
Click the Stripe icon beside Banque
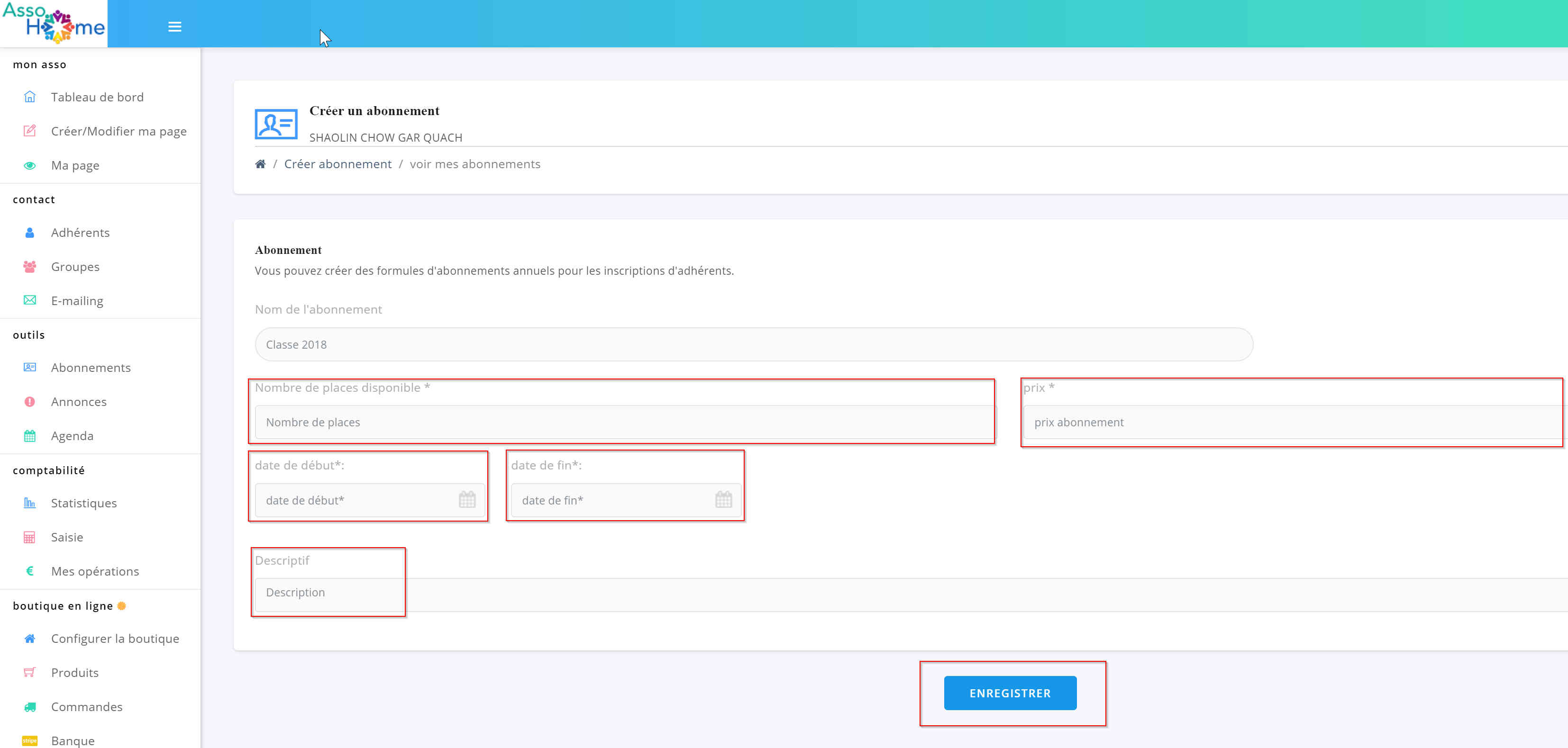coord(29,740)
